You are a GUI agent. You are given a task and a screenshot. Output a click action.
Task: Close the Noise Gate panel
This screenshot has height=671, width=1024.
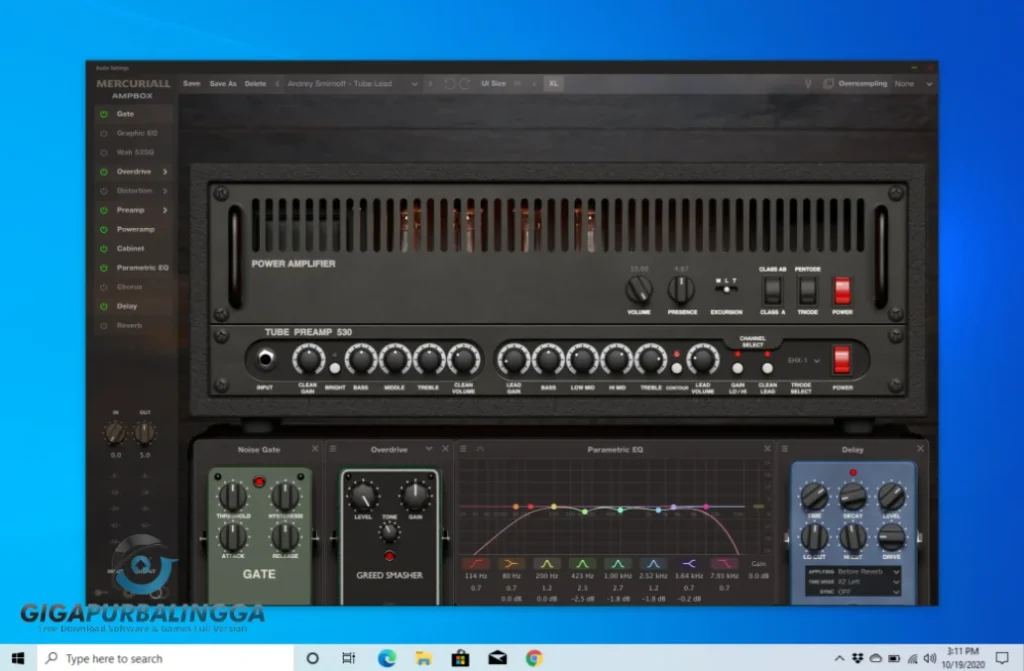315,449
